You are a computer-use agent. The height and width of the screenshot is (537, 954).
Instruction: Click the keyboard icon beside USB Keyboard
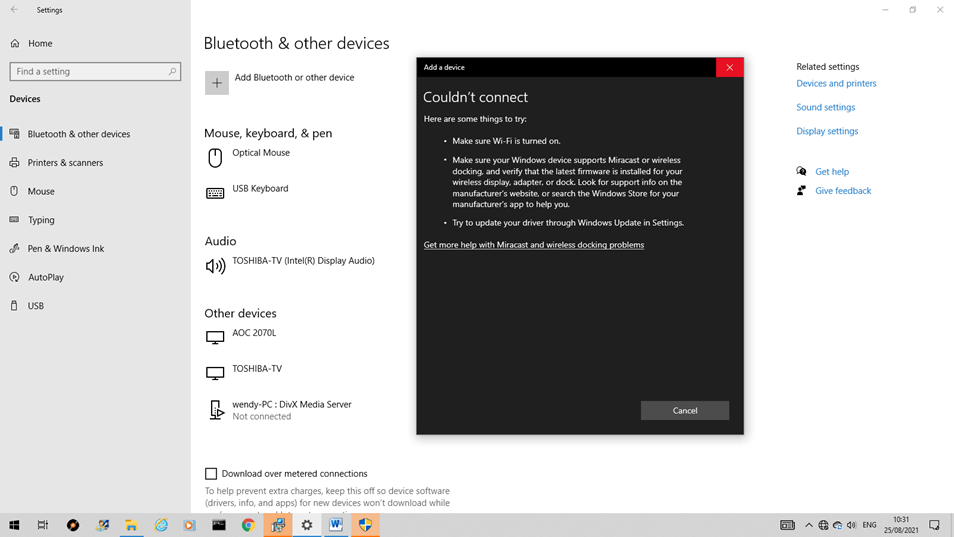pyautogui.click(x=215, y=193)
